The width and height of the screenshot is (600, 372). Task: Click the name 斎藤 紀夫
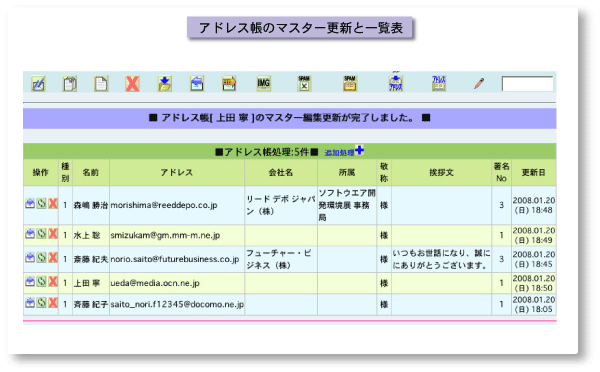pyautogui.click(x=90, y=259)
